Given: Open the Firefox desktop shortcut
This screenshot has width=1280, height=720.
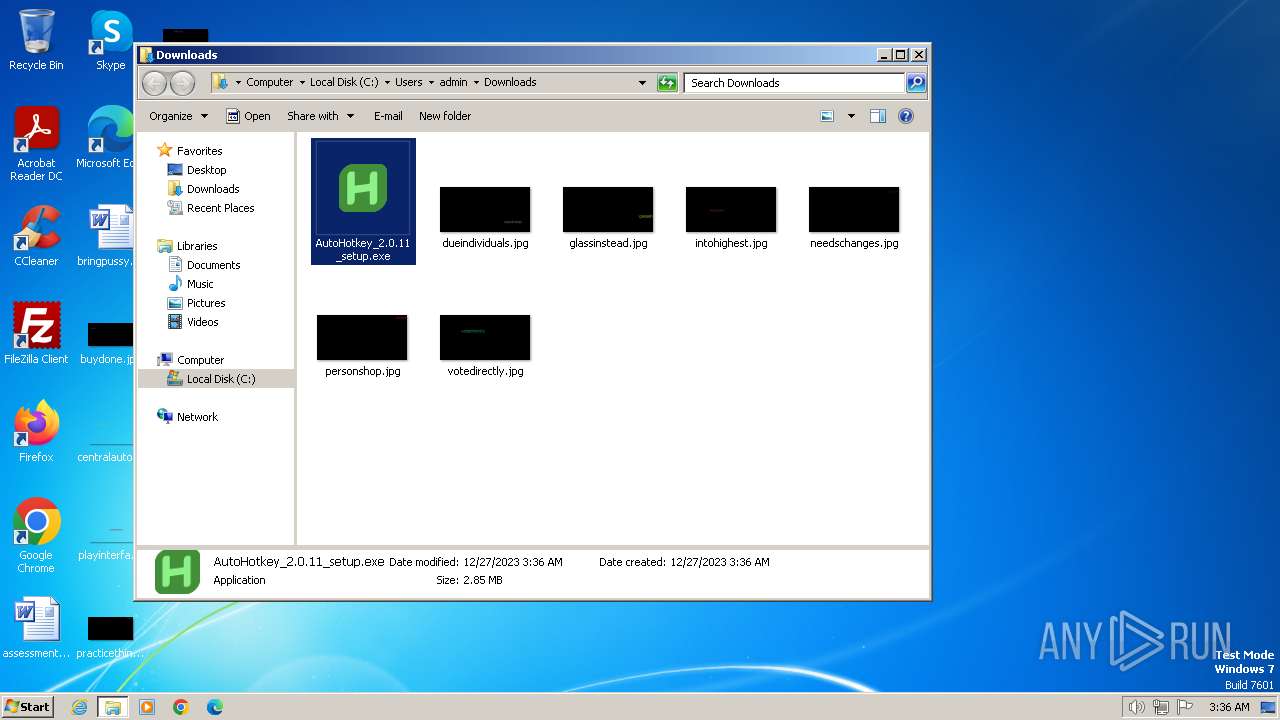Looking at the screenshot, I should tap(36, 432).
